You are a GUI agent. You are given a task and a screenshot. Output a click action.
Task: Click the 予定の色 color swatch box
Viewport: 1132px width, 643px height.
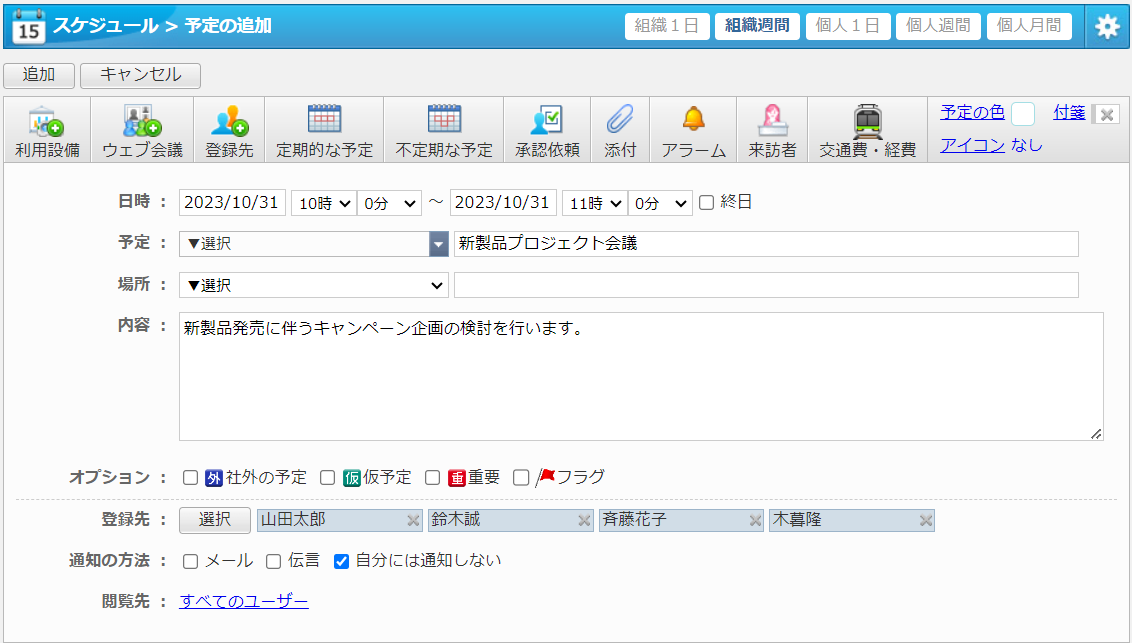click(1022, 114)
